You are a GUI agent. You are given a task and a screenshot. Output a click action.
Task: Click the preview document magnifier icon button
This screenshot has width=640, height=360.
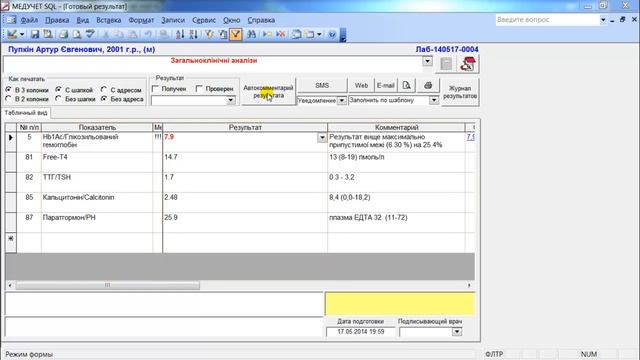point(407,85)
